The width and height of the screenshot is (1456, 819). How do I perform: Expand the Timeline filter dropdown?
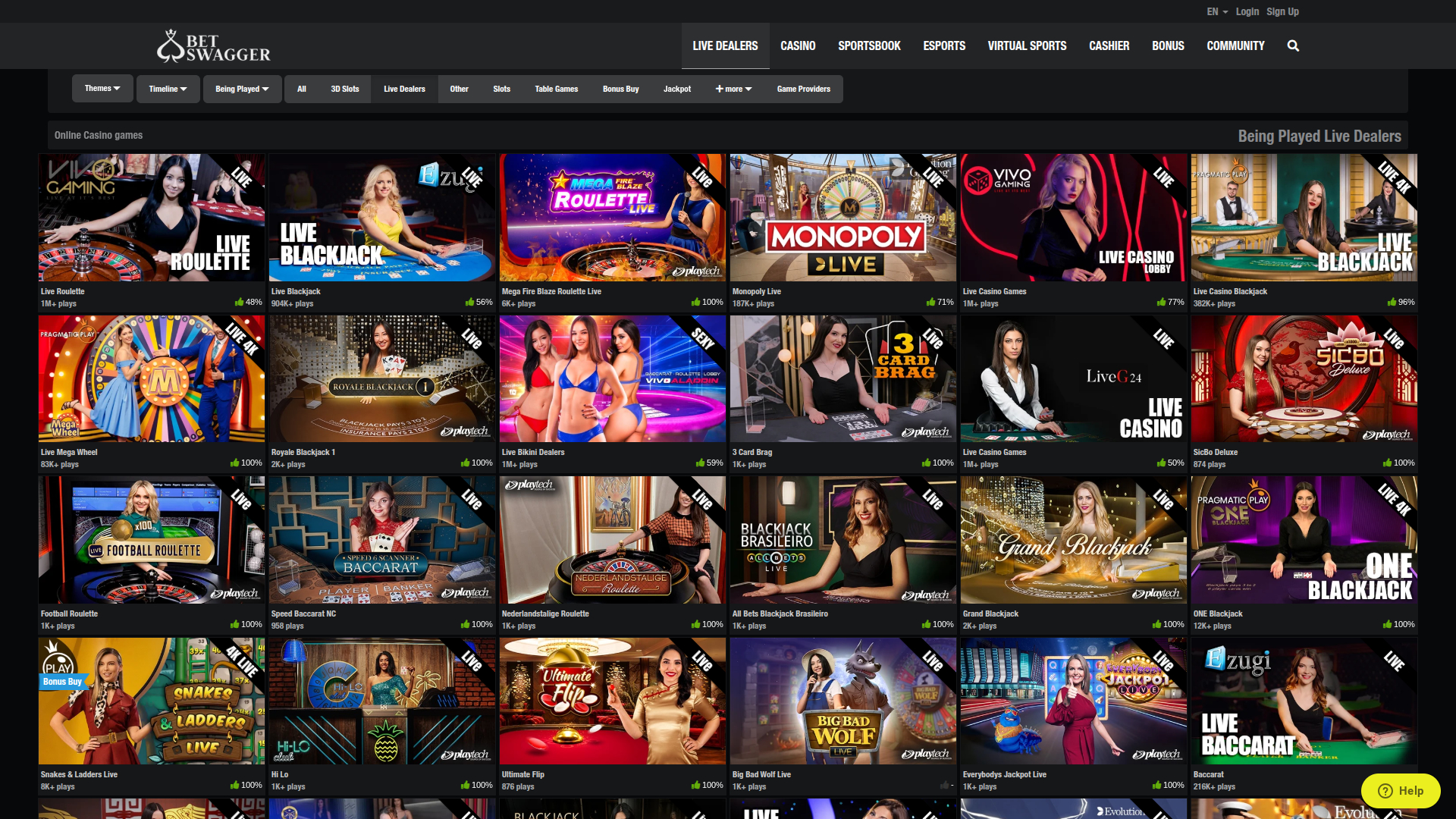[168, 89]
